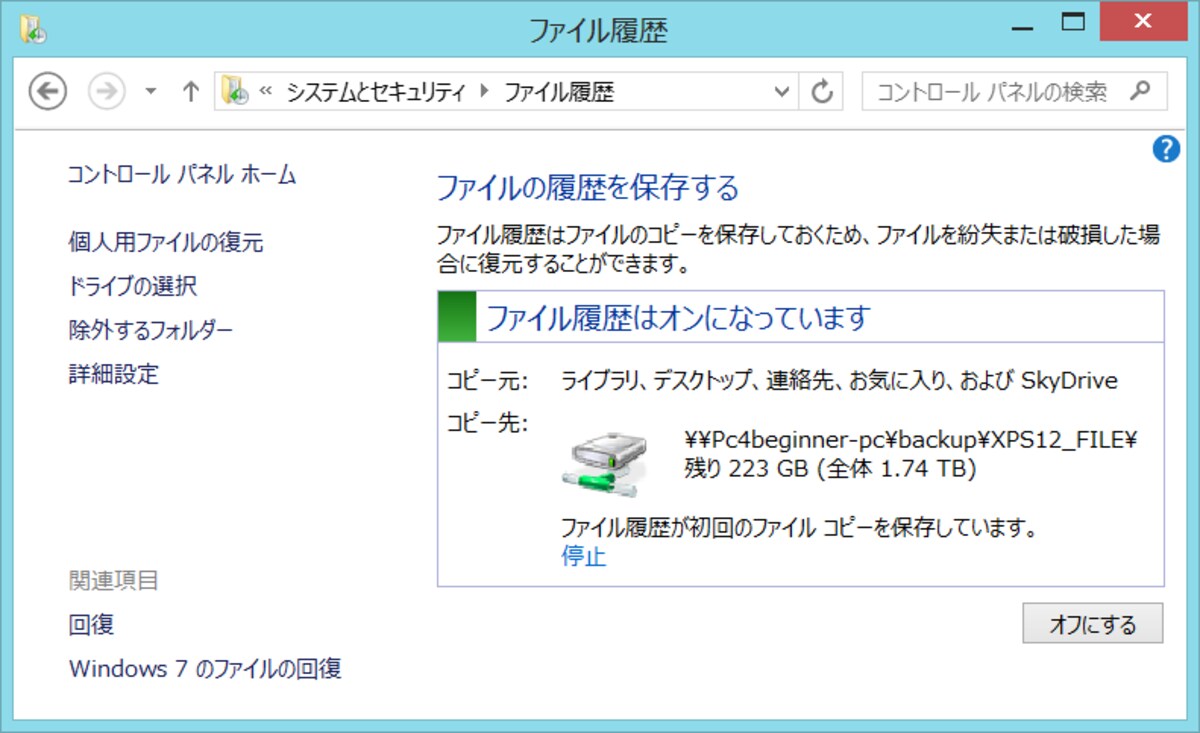This screenshot has height=733, width=1200.
Task: Select ドライブの選択 in the sidebar
Action: coord(133,286)
